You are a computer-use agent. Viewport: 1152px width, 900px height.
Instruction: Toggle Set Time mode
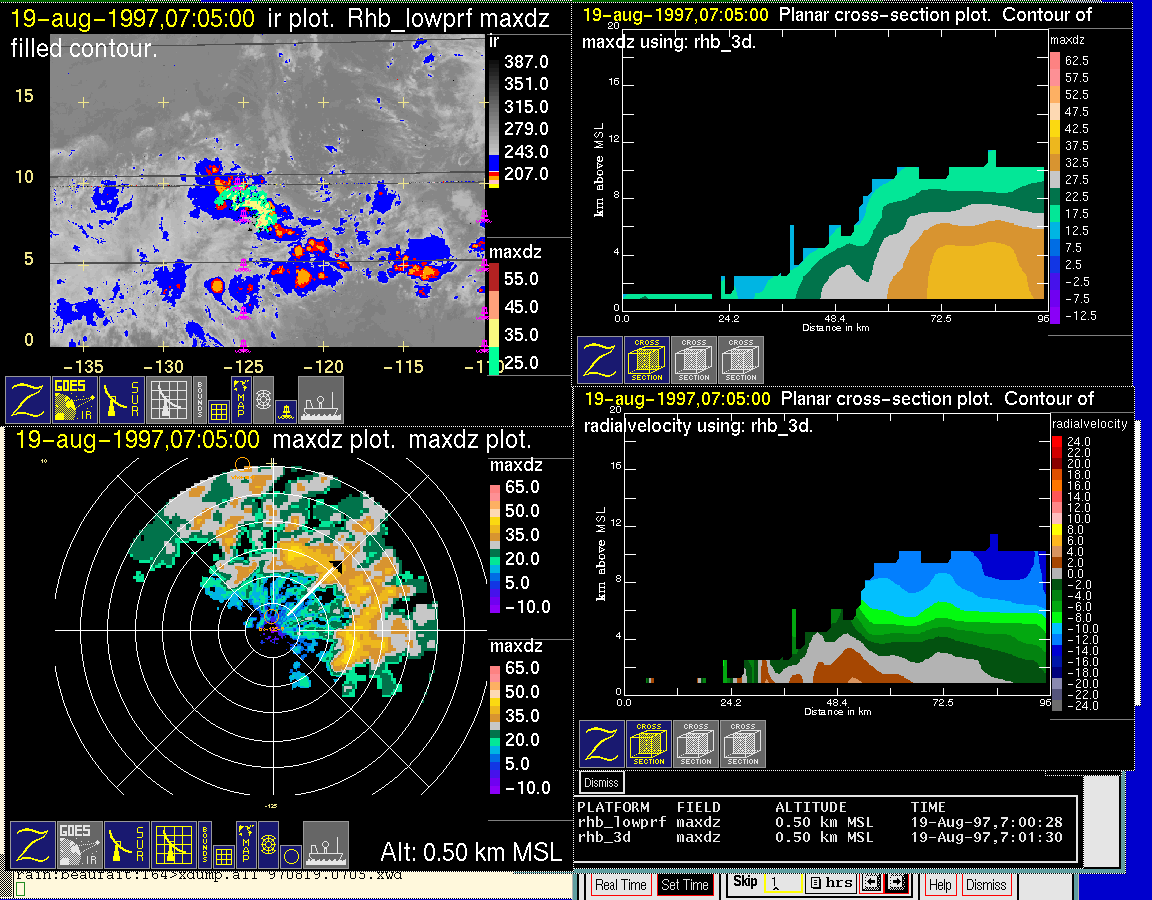[685, 885]
